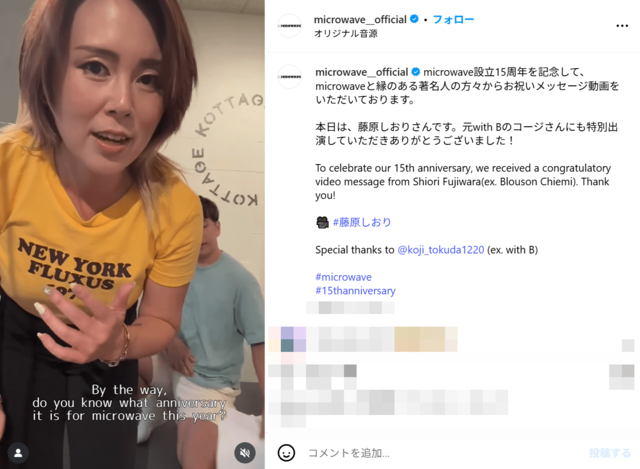Image resolution: width=640 pixels, height=469 pixels.
Task: Visit the @koji_tokuda1220 profile
Action: (x=441, y=250)
